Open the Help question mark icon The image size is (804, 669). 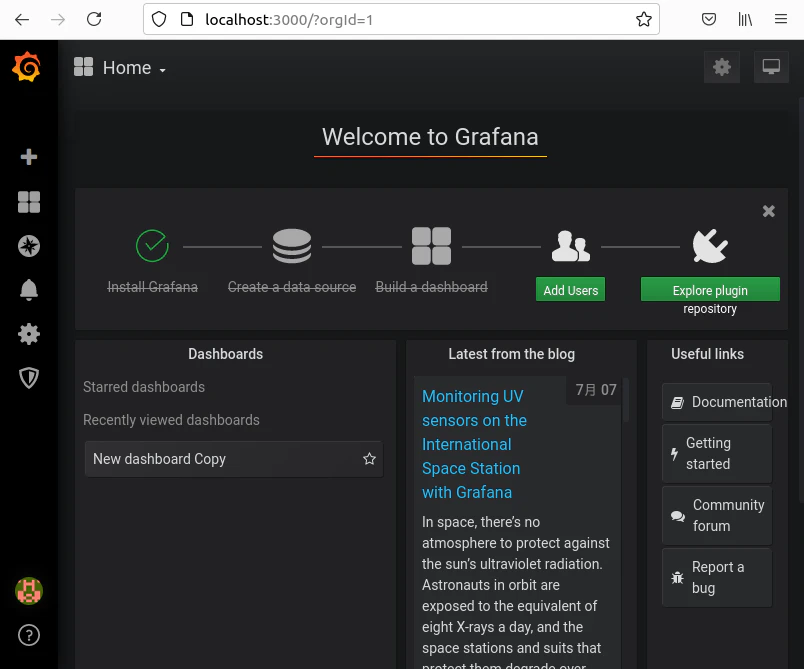pyautogui.click(x=29, y=635)
